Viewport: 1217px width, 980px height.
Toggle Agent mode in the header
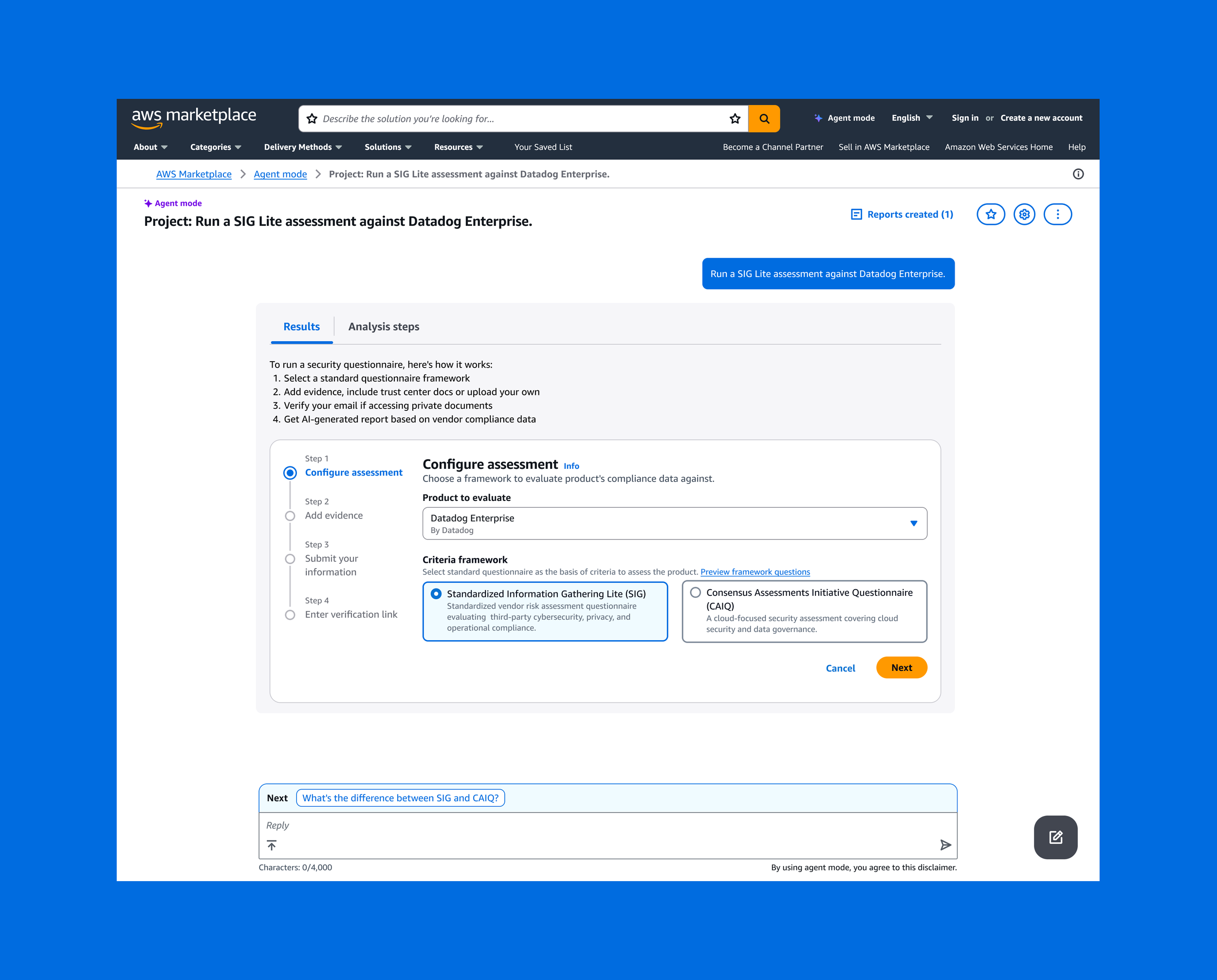[845, 118]
